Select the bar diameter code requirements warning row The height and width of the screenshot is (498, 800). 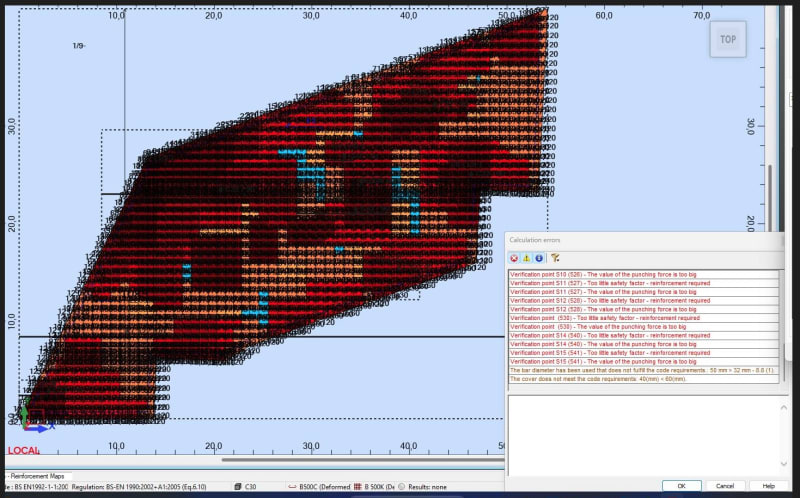click(x=644, y=370)
